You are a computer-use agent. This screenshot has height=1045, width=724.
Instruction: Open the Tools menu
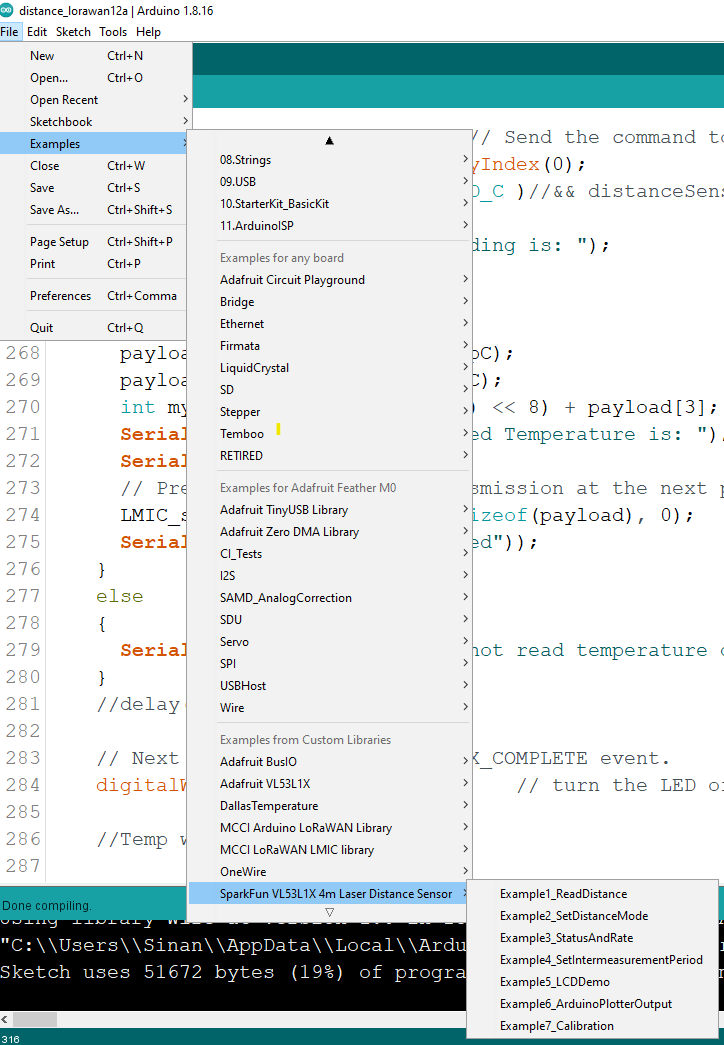(x=113, y=32)
